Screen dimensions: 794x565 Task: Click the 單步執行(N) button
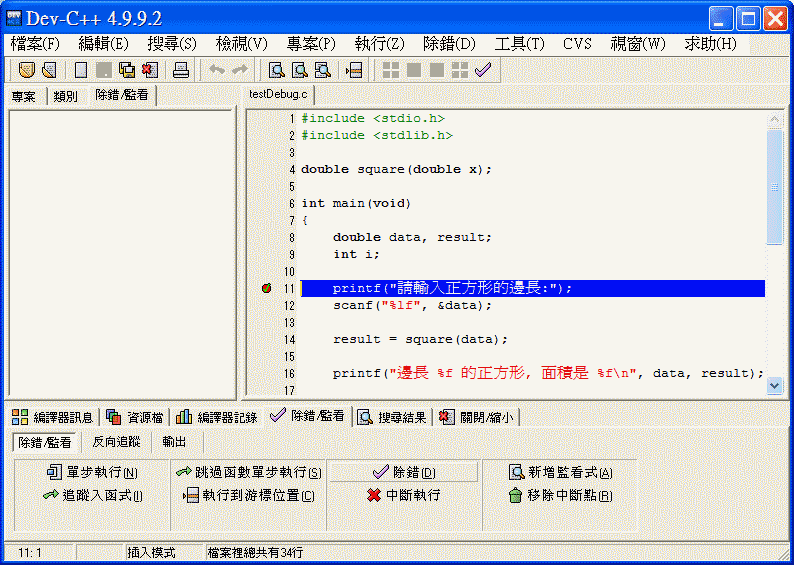pos(92,473)
